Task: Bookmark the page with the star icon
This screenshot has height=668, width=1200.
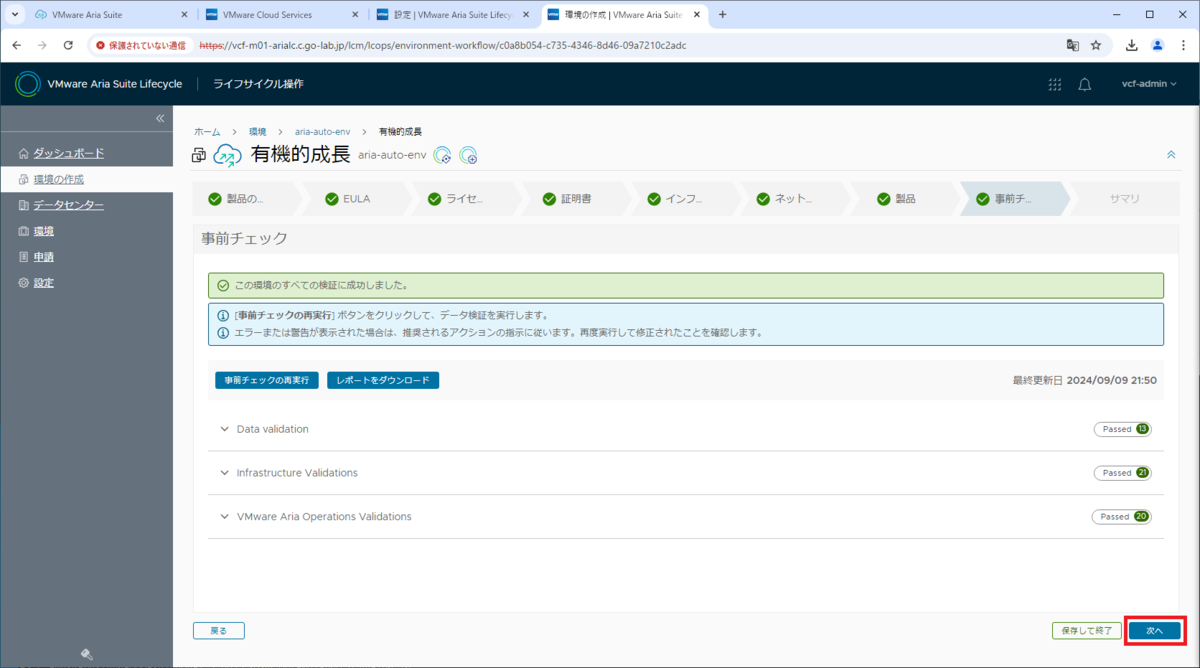Action: [1096, 45]
